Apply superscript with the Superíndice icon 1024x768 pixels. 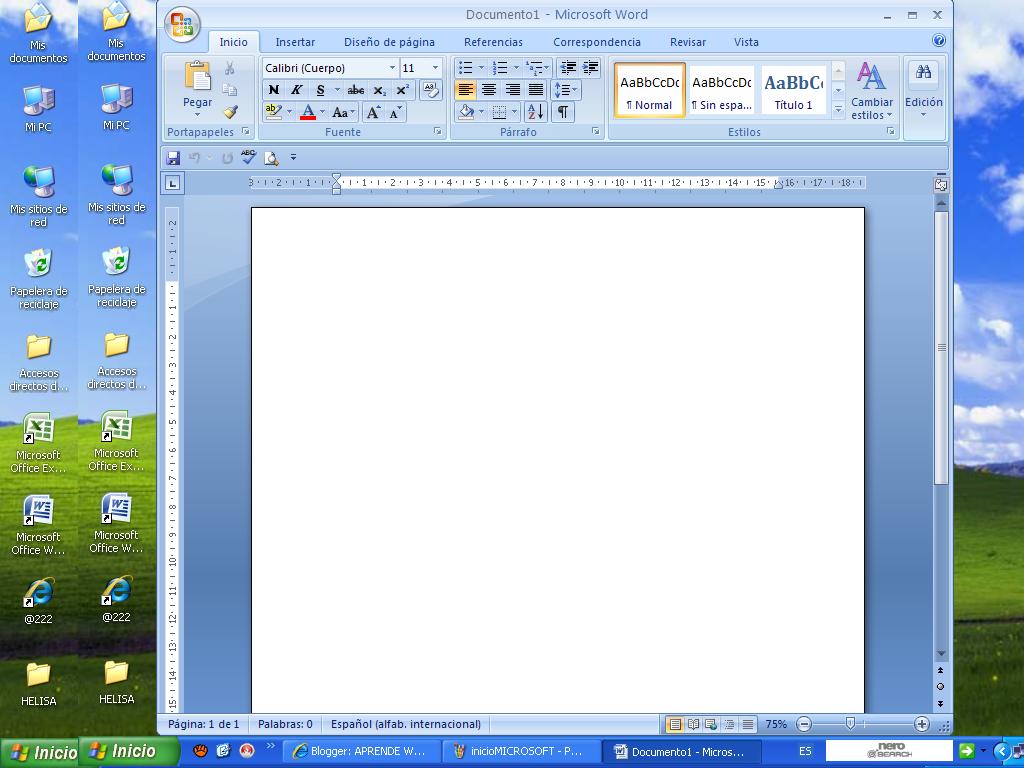point(402,89)
